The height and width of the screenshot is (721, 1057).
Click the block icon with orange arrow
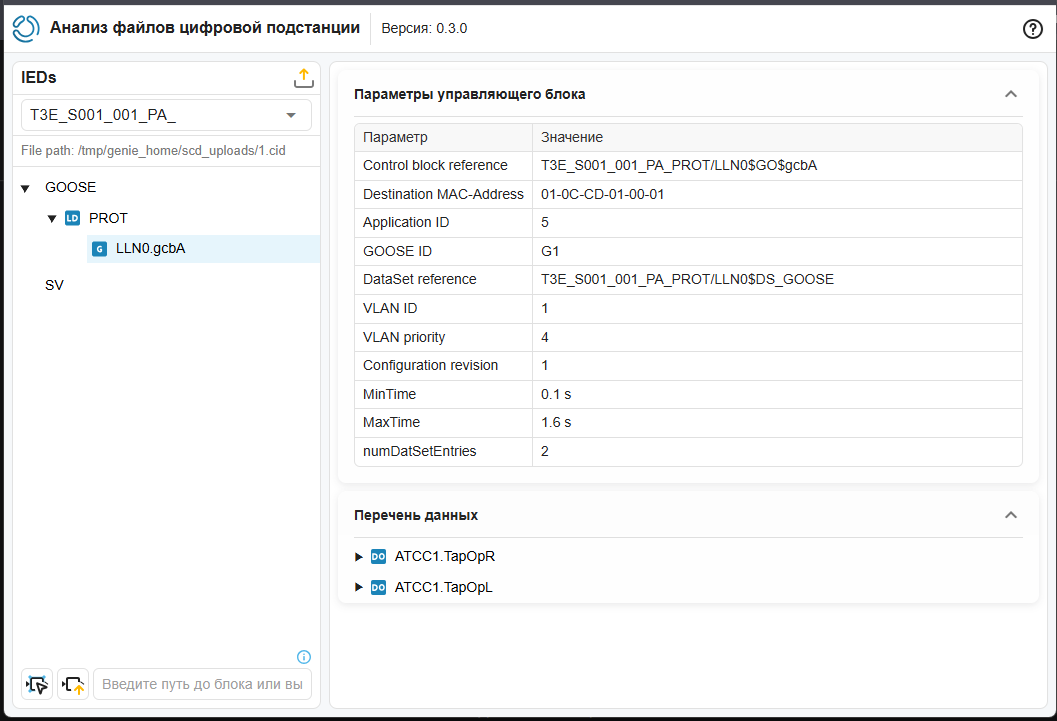73,685
